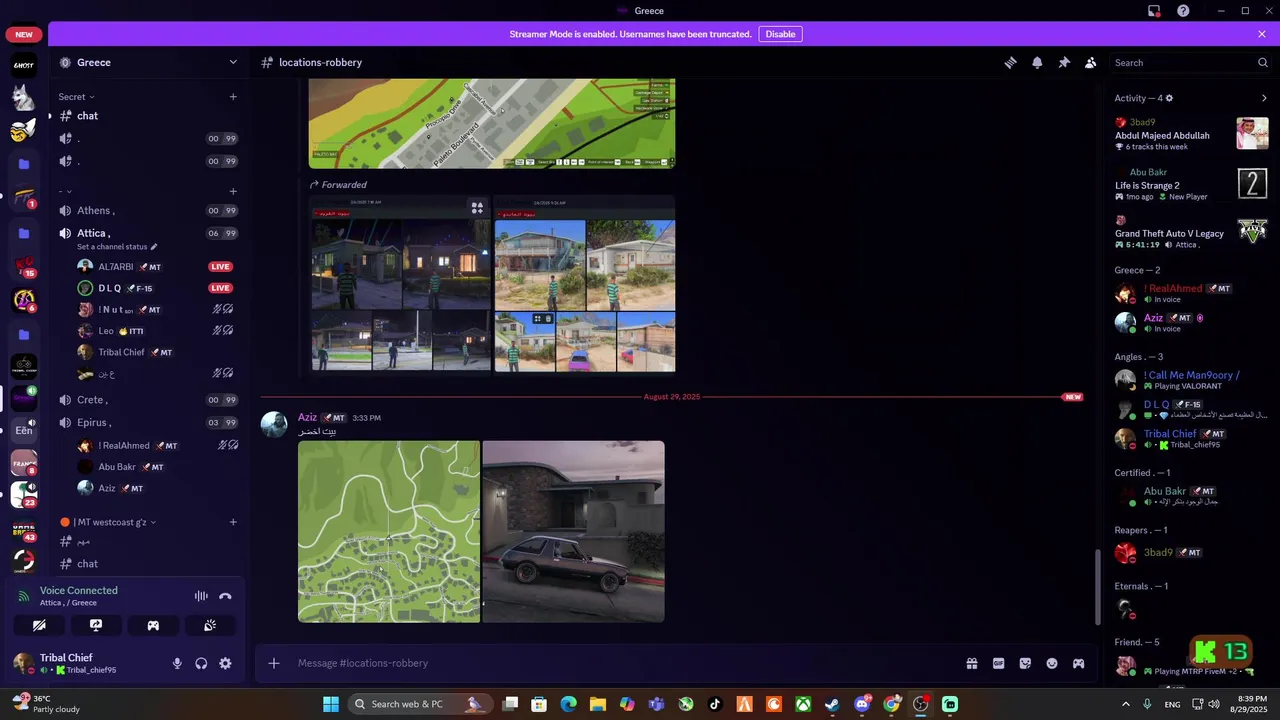Open Abdul Majeed Abdullah activity card
Screen dimensions: 1280x720
1191,134
